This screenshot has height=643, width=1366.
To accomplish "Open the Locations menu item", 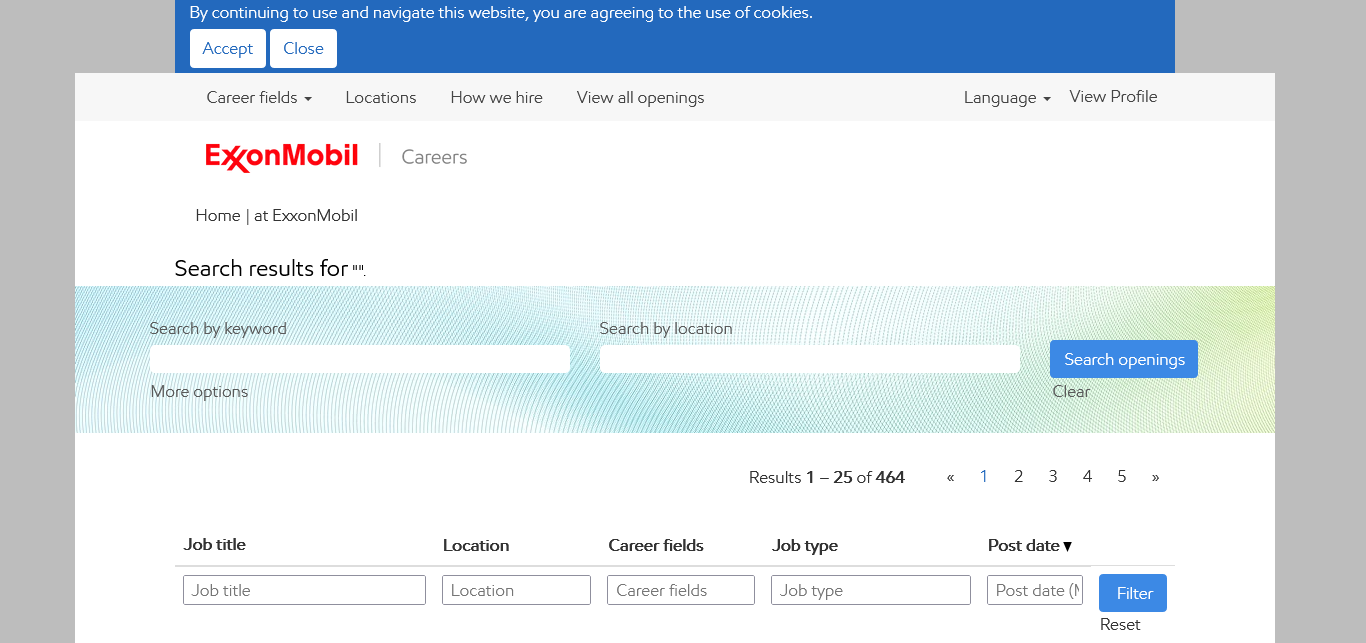I will click(x=380, y=97).
